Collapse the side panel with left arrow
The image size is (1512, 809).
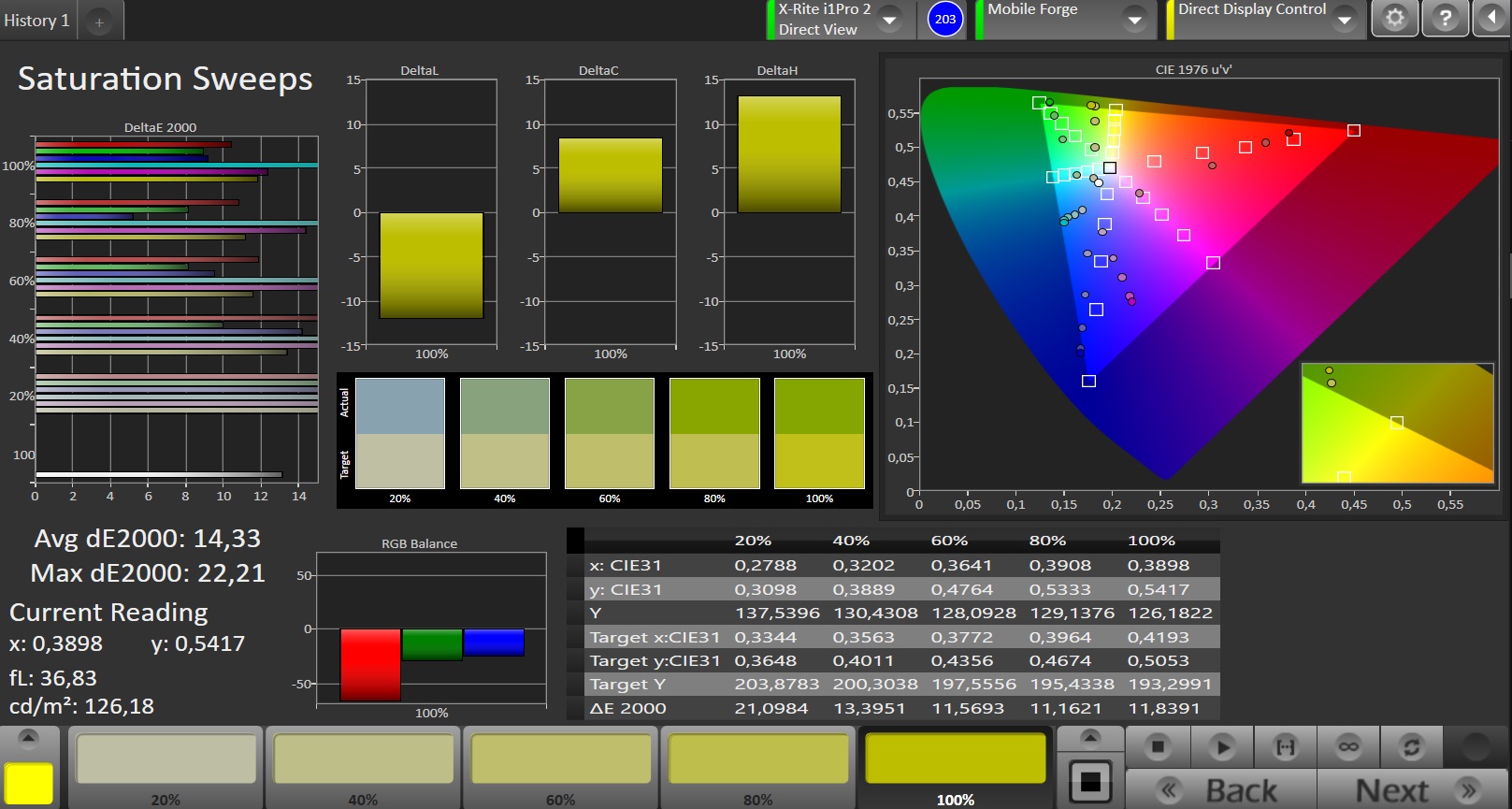pos(1491,19)
